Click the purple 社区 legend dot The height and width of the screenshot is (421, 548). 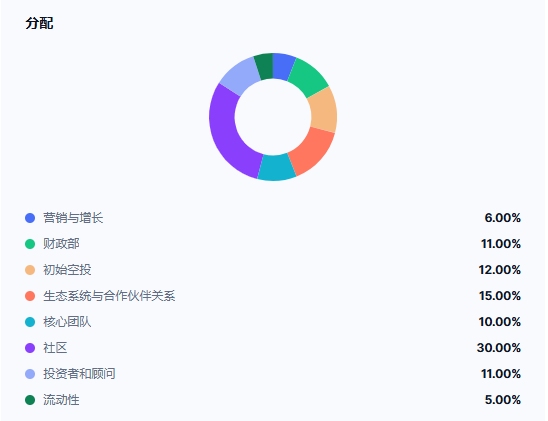pos(30,348)
